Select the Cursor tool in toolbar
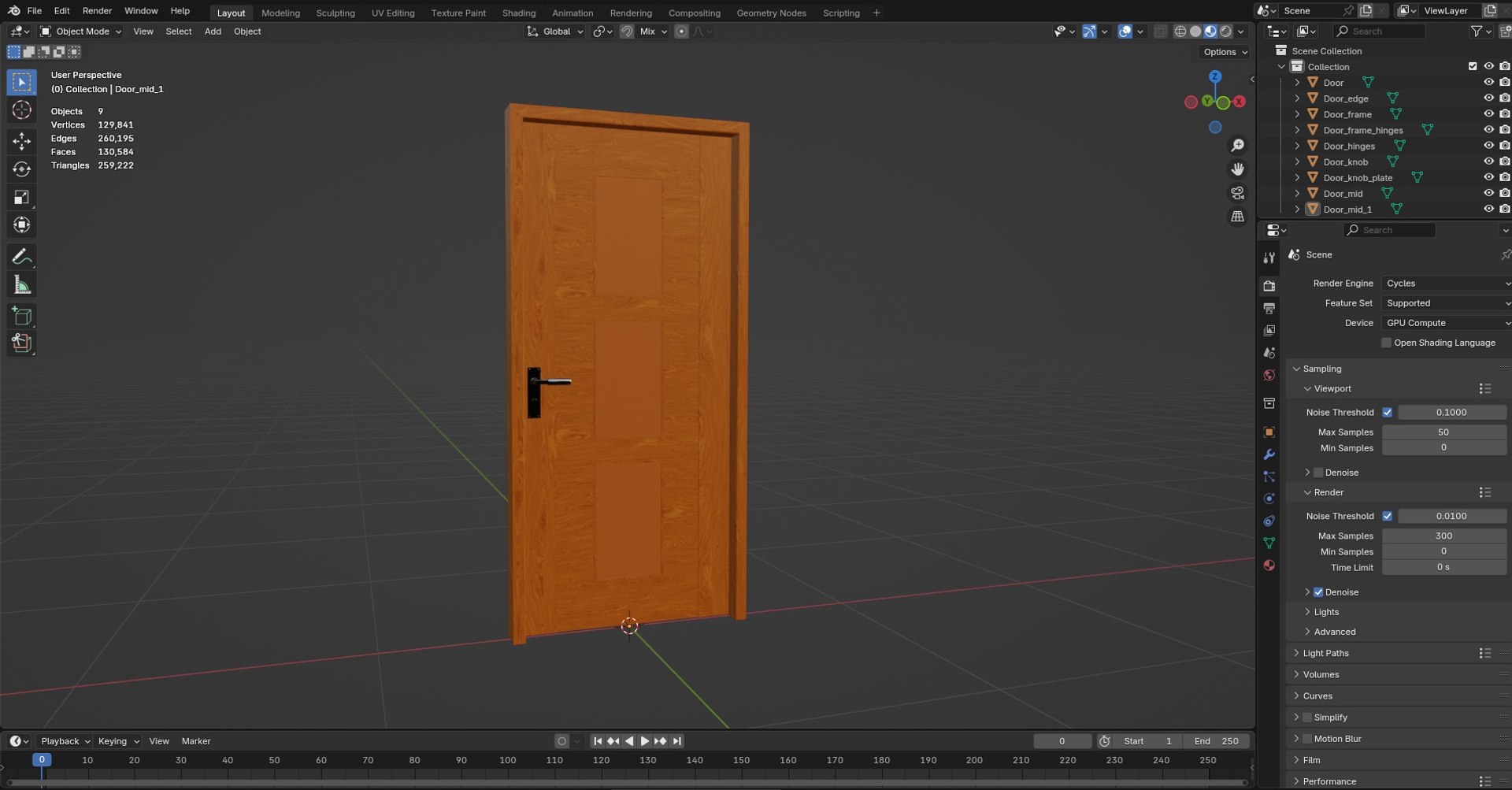Screen dimensions: 1512x790 tap(22, 110)
